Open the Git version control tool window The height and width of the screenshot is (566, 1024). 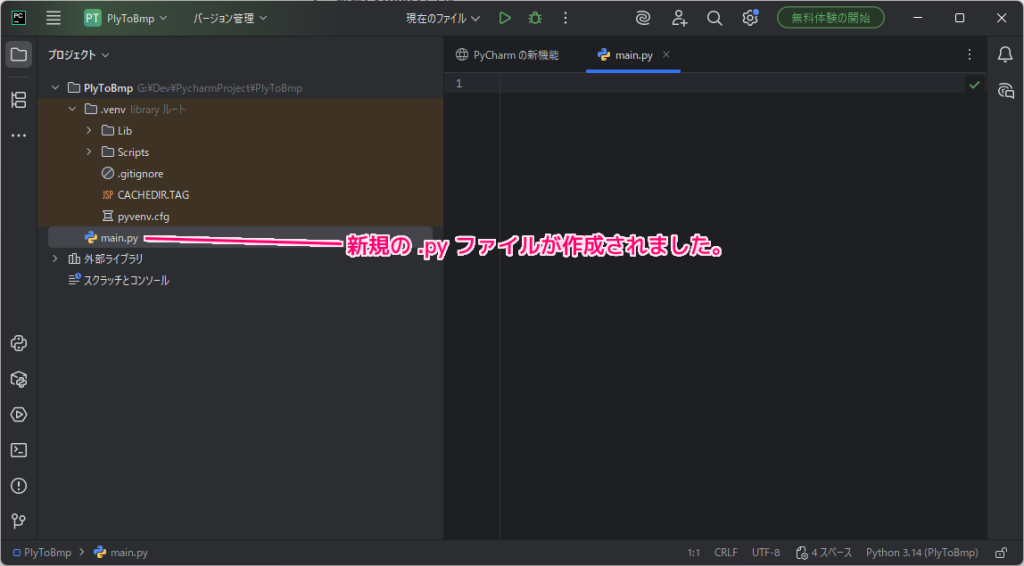click(19, 521)
